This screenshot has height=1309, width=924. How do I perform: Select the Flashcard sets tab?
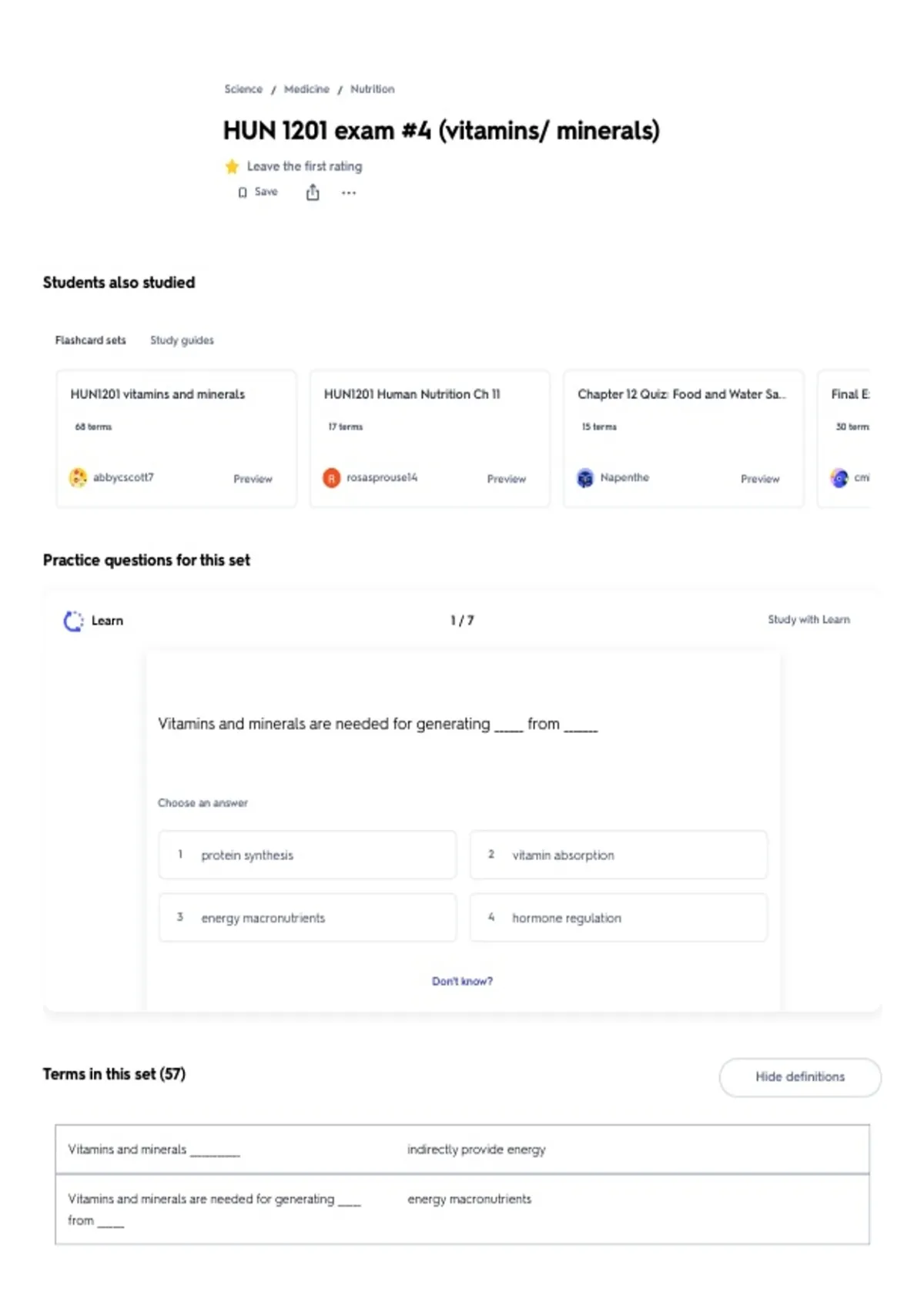pyautogui.click(x=90, y=340)
